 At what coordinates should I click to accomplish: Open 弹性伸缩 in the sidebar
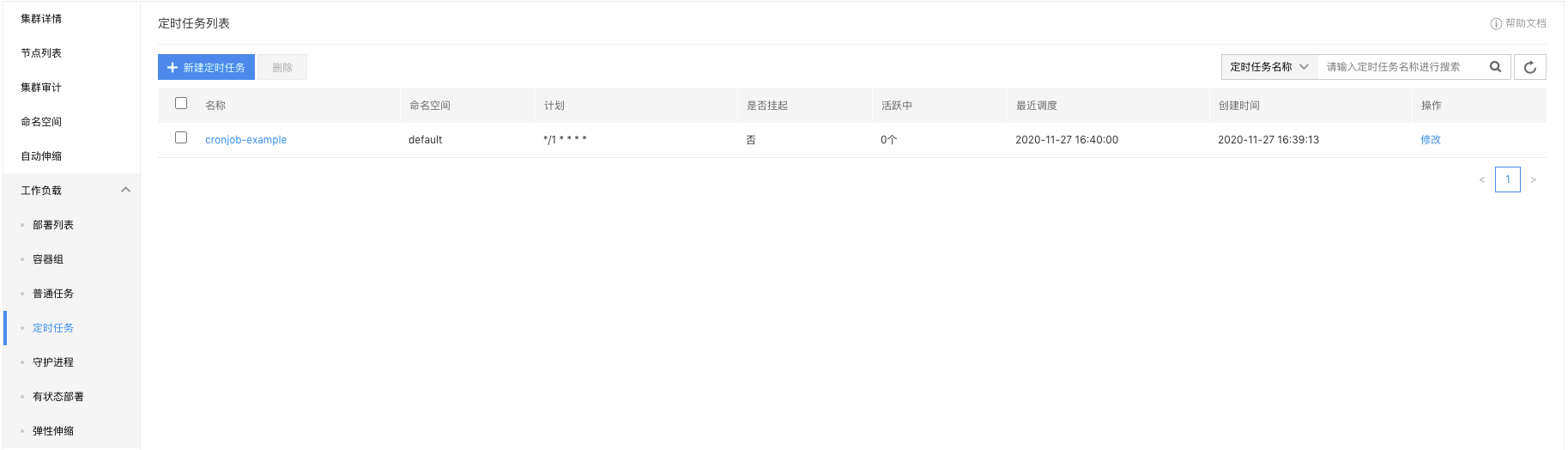tap(53, 431)
